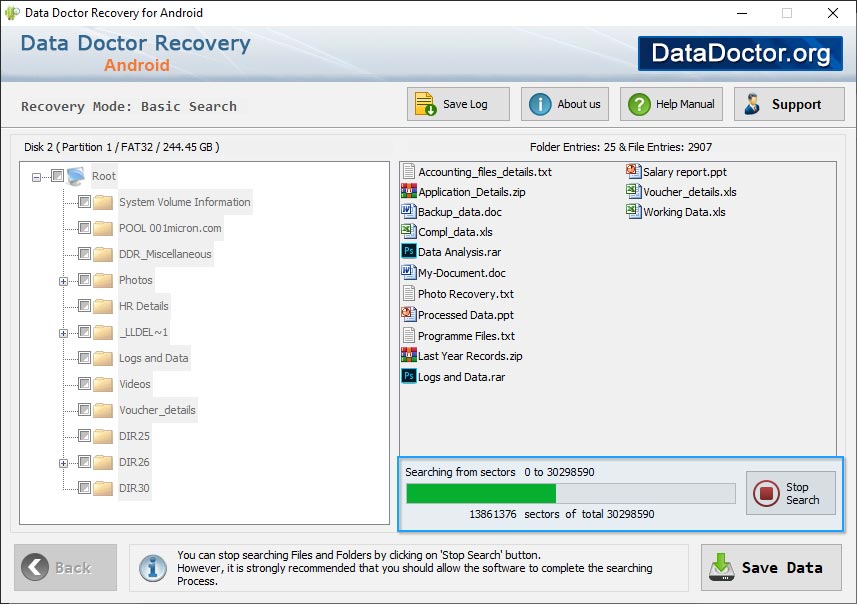
Task: Select the Voucher_details.xls Excel icon
Action: [633, 191]
